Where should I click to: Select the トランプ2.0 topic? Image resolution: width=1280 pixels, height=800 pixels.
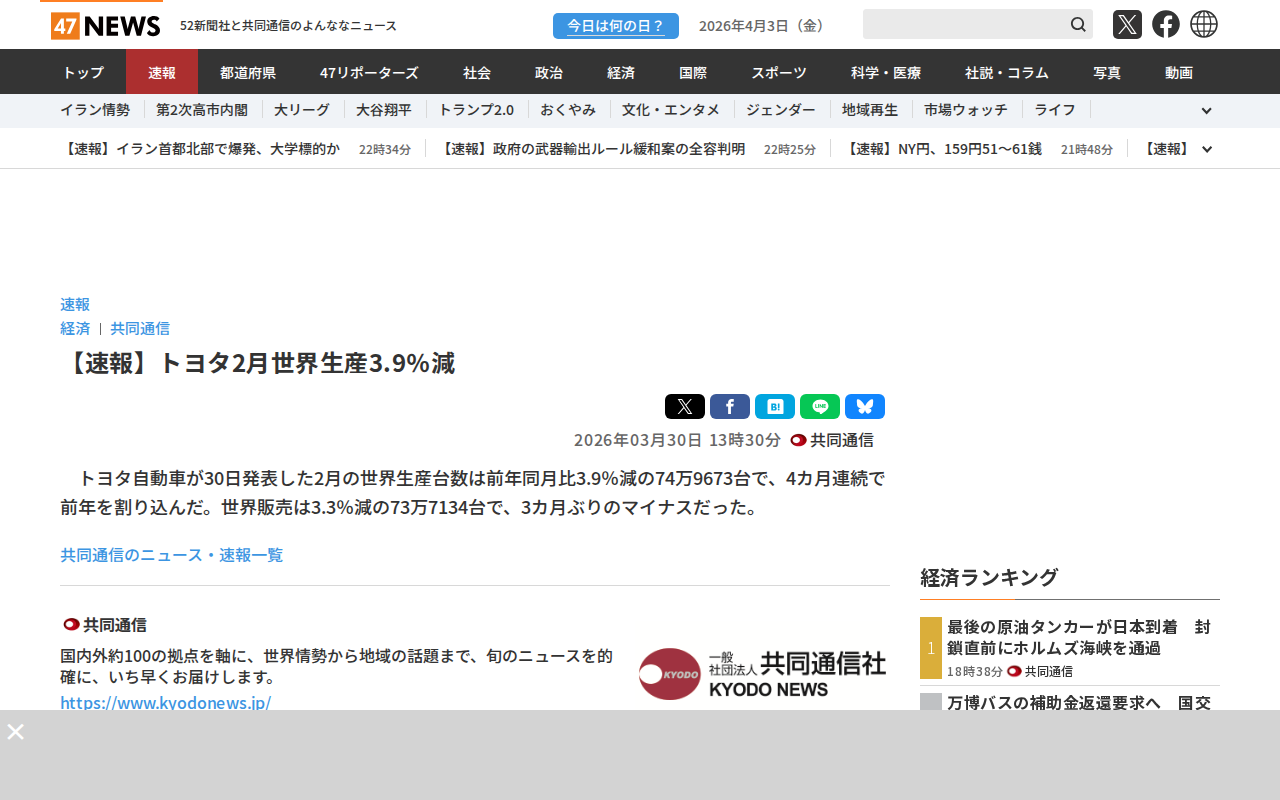pyautogui.click(x=476, y=110)
